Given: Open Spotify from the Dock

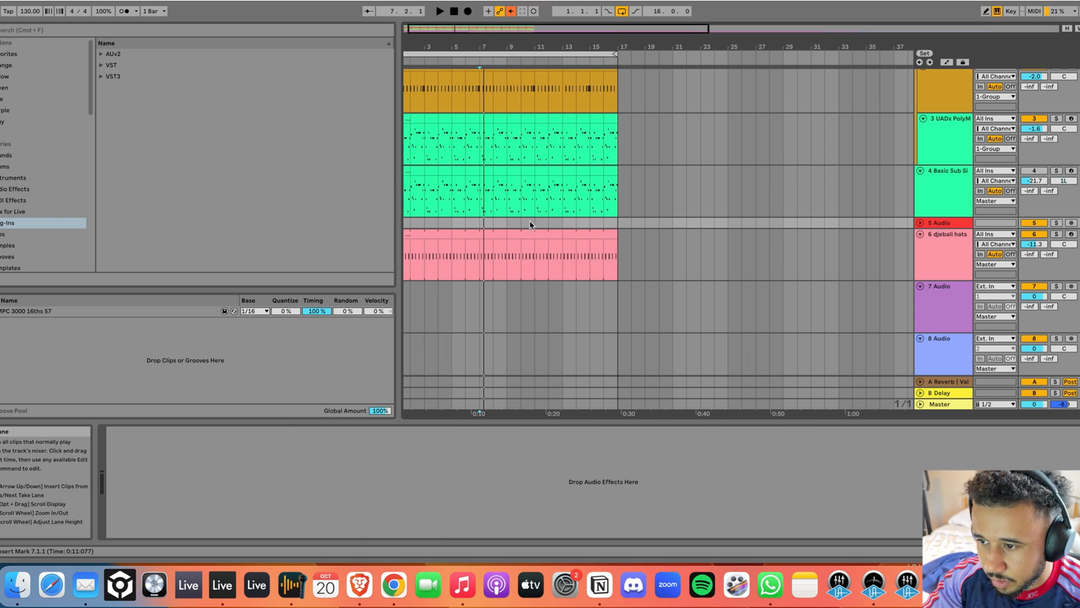Looking at the screenshot, I should 702,585.
